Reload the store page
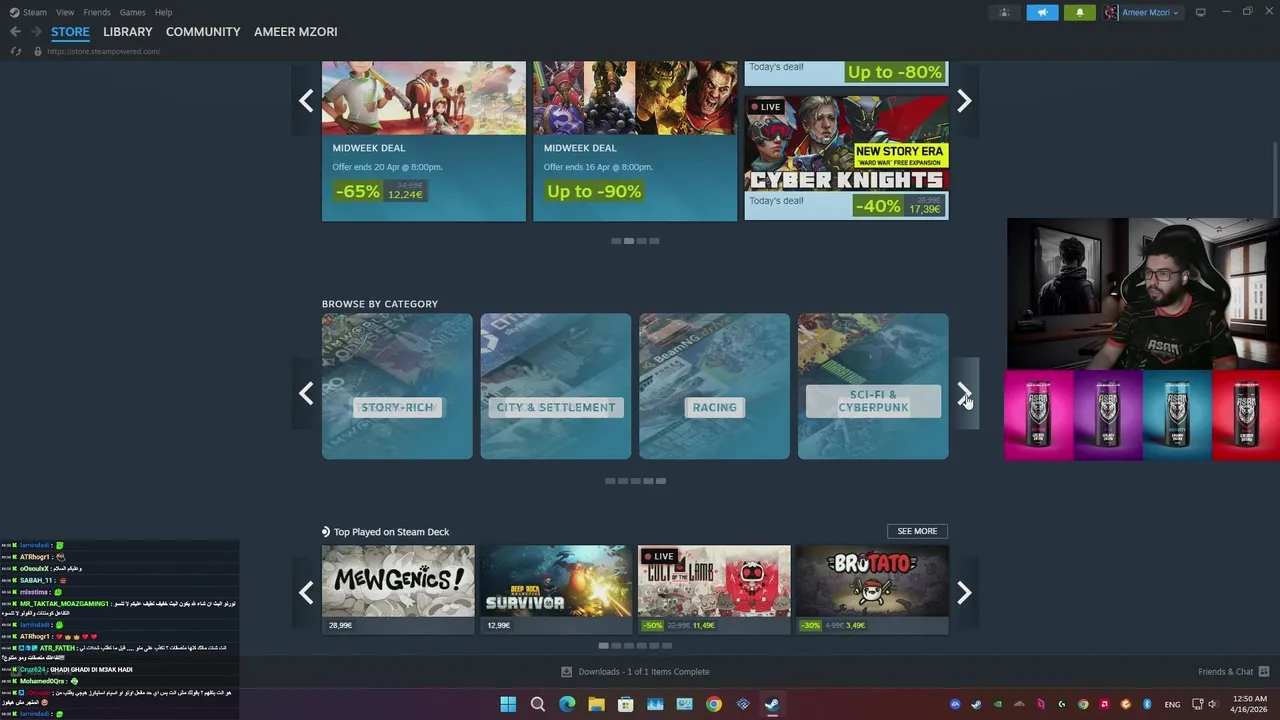 point(15,51)
